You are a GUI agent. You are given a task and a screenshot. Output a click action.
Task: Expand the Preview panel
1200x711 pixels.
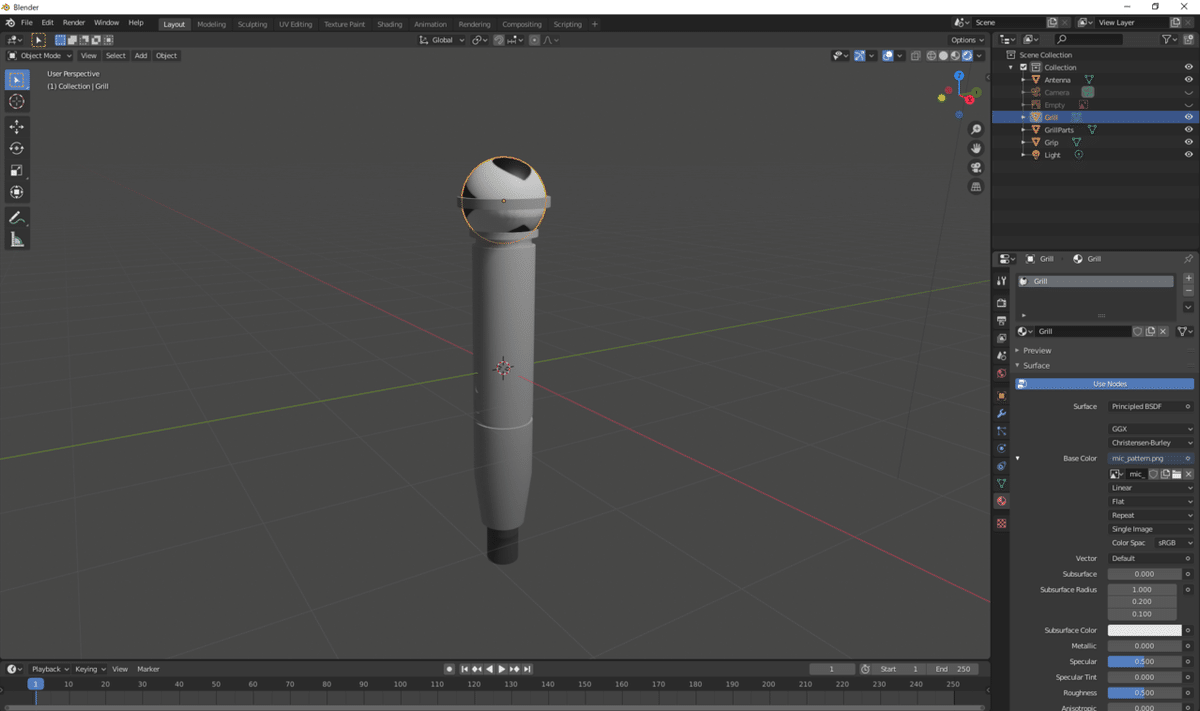1037,351
